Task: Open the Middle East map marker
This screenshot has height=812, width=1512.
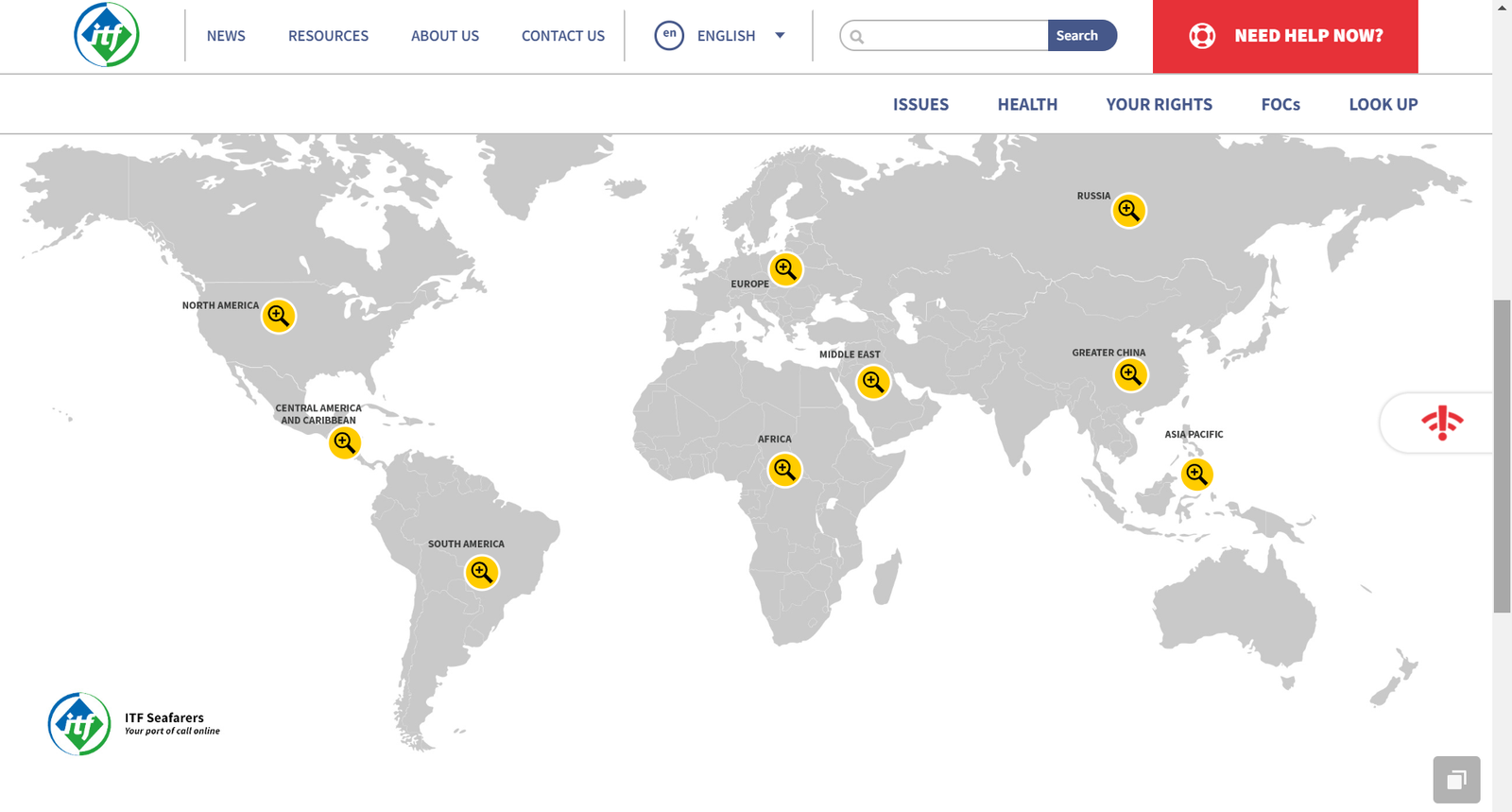Action: point(873,382)
